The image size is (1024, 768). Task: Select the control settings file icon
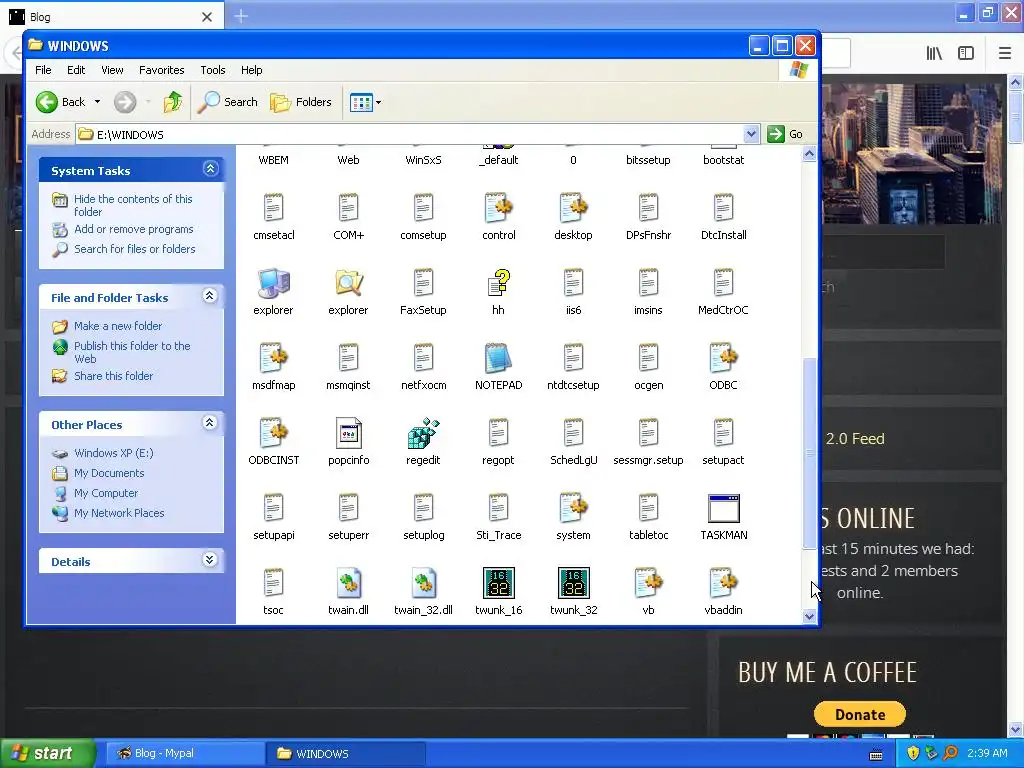pyautogui.click(x=498, y=208)
